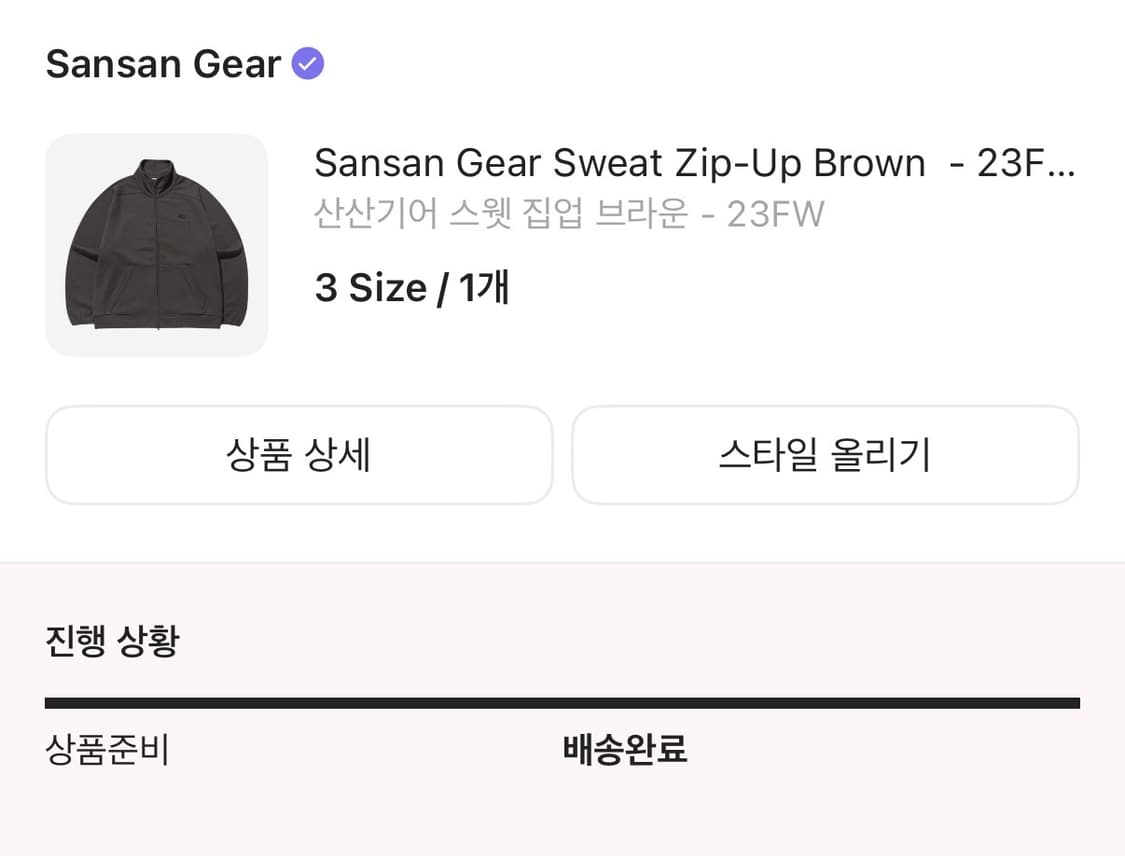
Task: Click the purple verified badge next to Sansan Gear
Action: [308, 63]
